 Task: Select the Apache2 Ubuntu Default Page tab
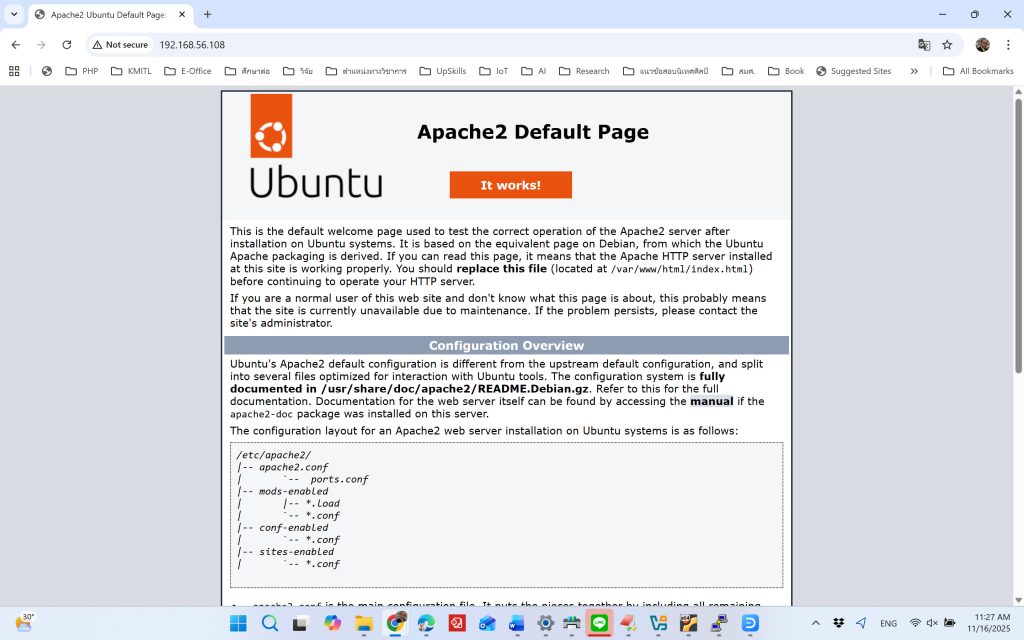(x=105, y=15)
